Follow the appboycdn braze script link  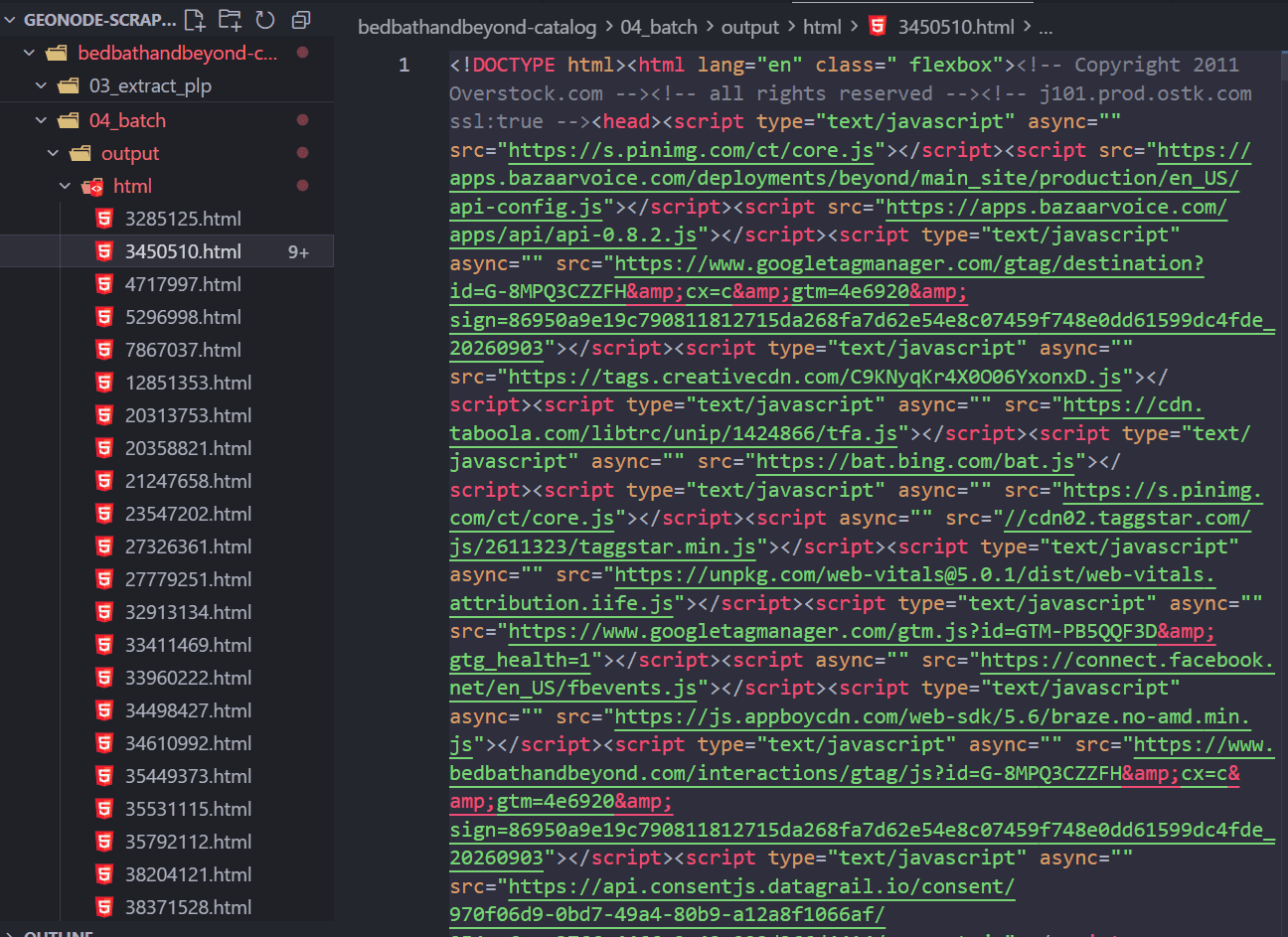932,716
